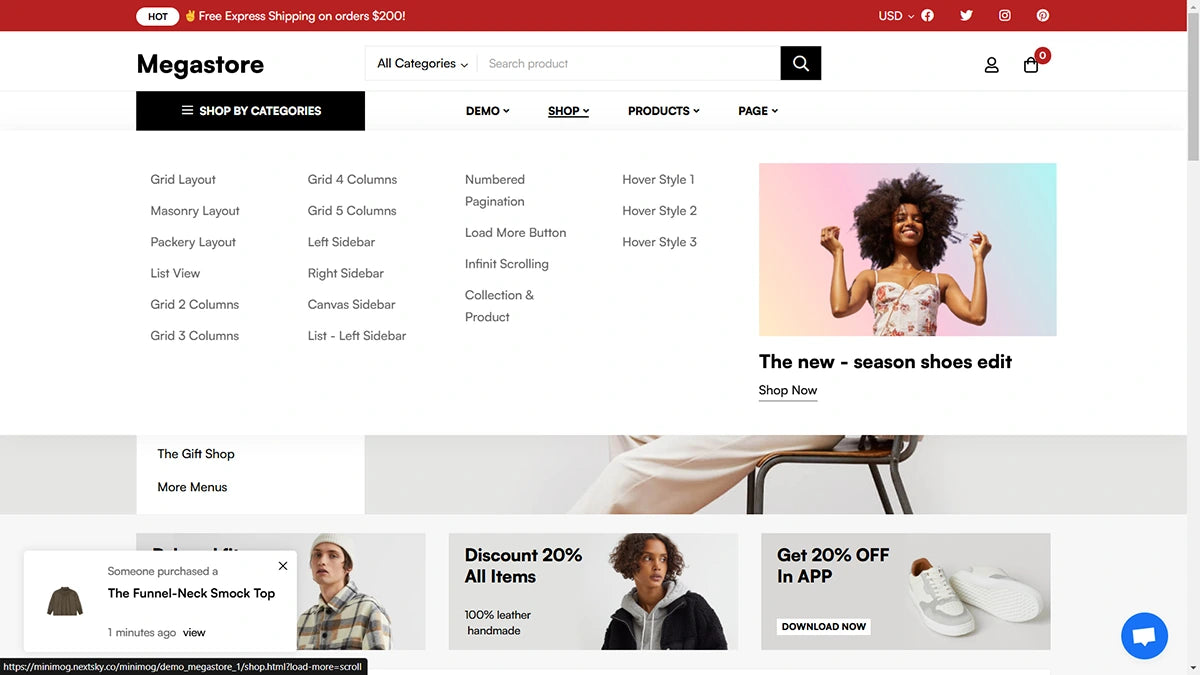Image resolution: width=1200 pixels, height=675 pixels.
Task: Open the shopping cart icon
Action: 1031,63
